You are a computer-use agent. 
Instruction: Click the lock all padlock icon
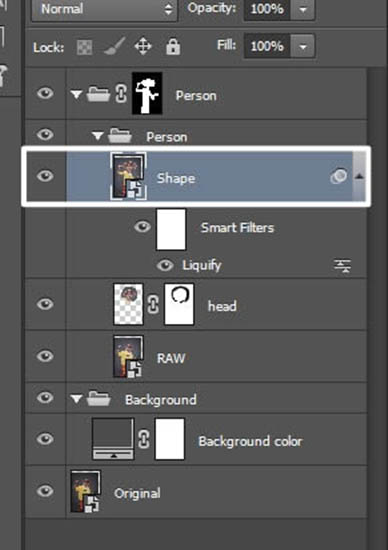point(173,47)
